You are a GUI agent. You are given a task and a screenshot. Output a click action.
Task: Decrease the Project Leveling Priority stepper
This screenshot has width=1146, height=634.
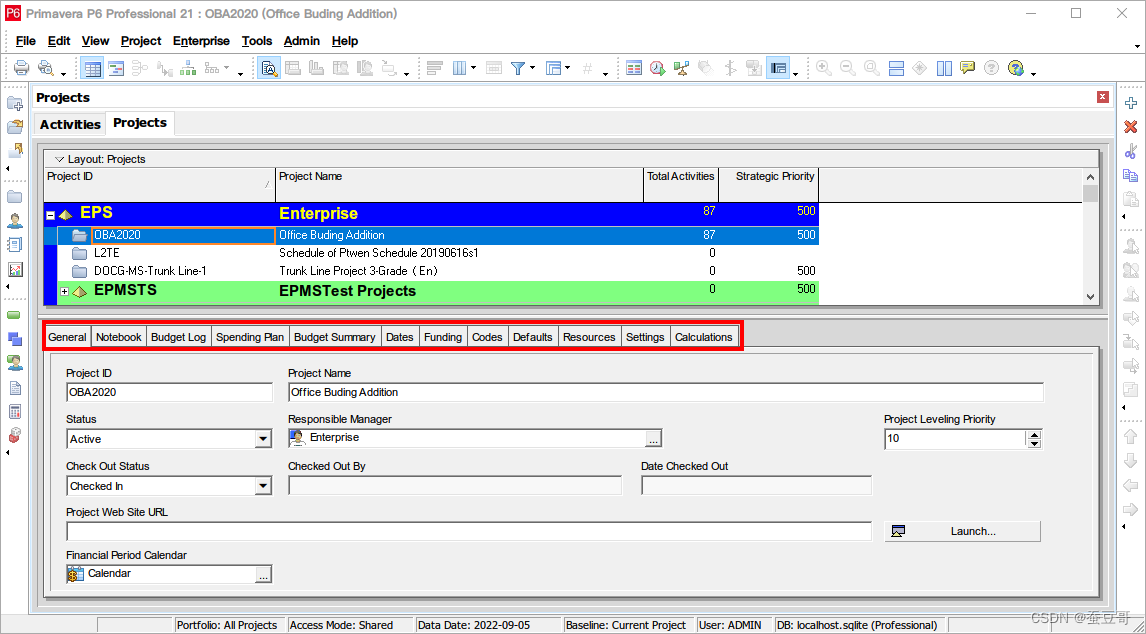pos(1033,443)
